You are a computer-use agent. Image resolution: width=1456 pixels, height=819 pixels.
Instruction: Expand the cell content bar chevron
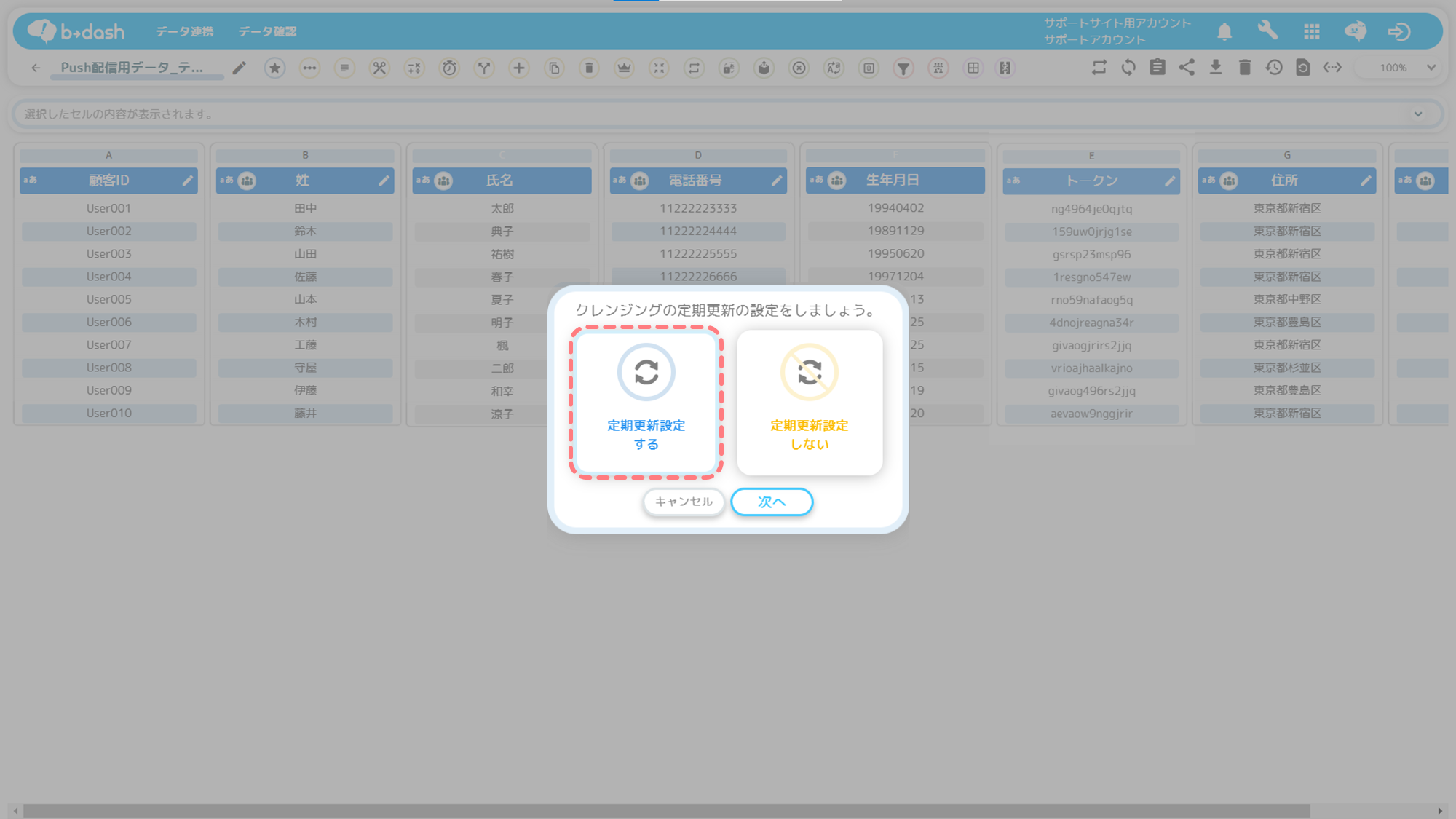point(1417,114)
